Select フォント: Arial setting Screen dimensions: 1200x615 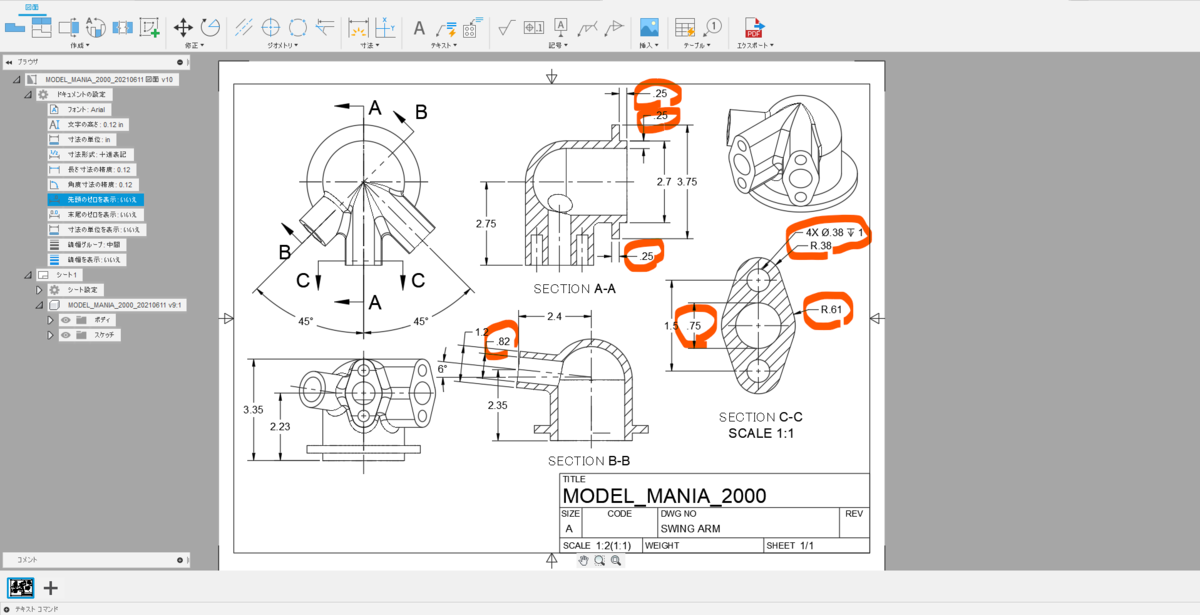[79, 109]
